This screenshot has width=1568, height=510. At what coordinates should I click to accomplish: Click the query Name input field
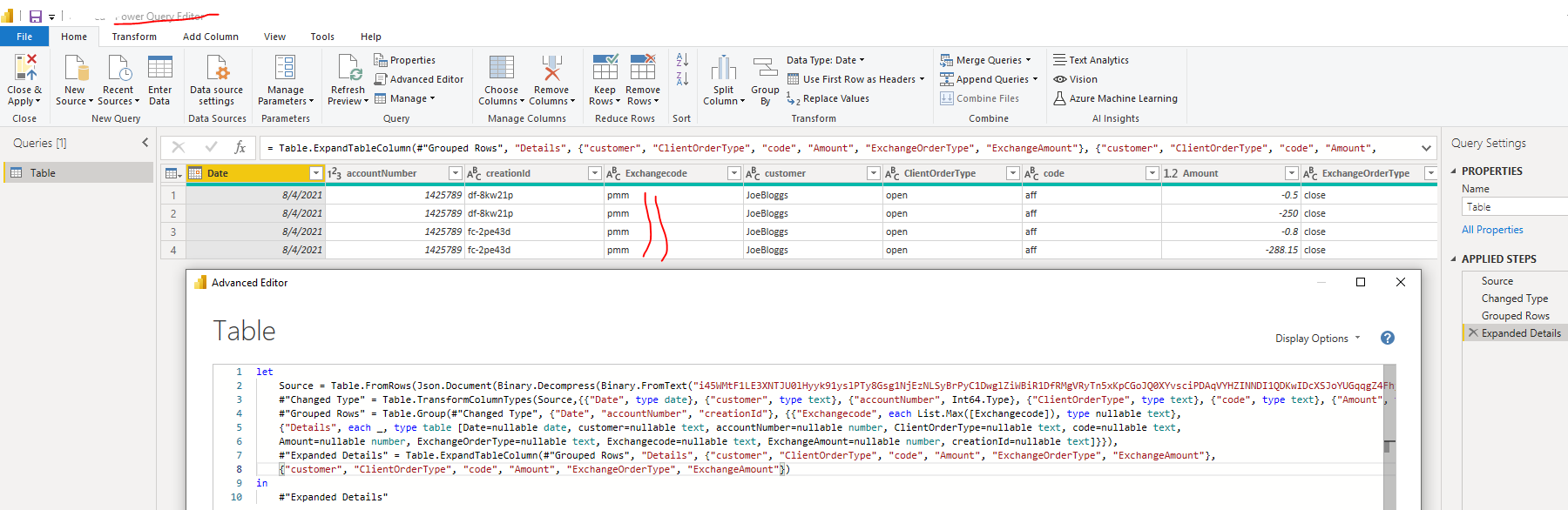[x=1515, y=207]
